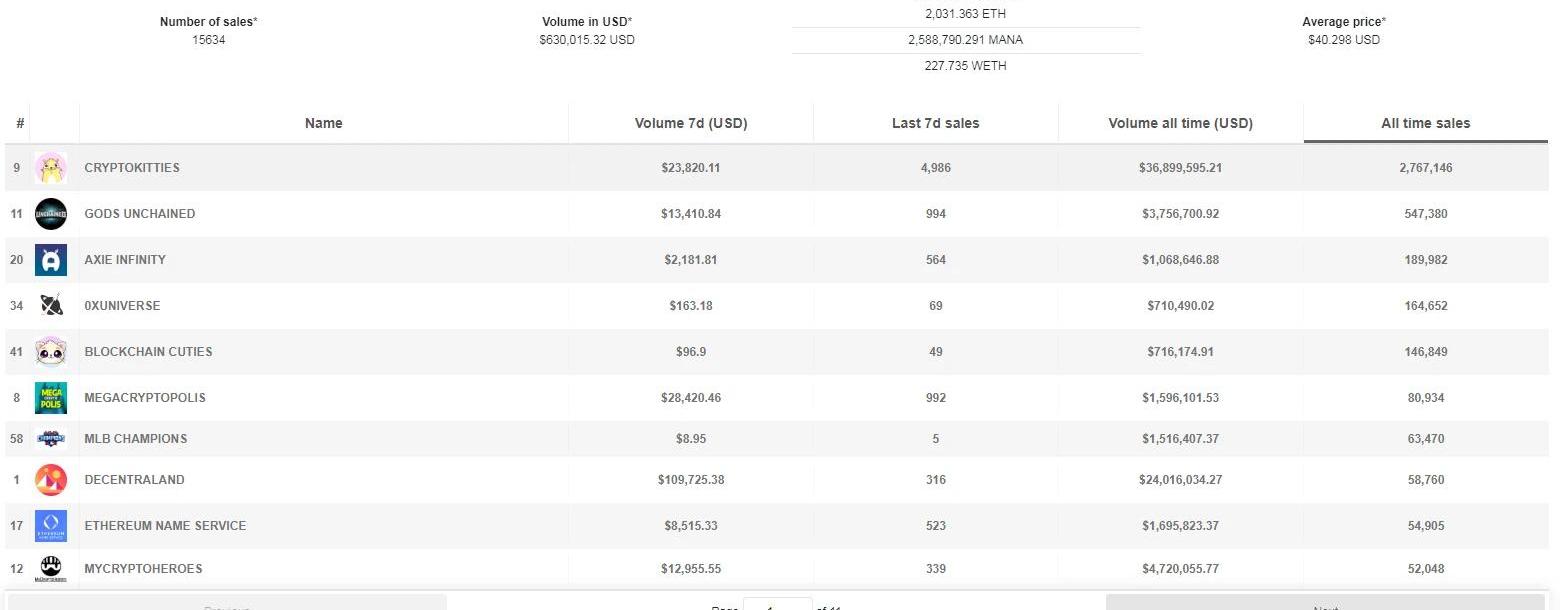
Task: Go to the Next page button
Action: point(1326,603)
